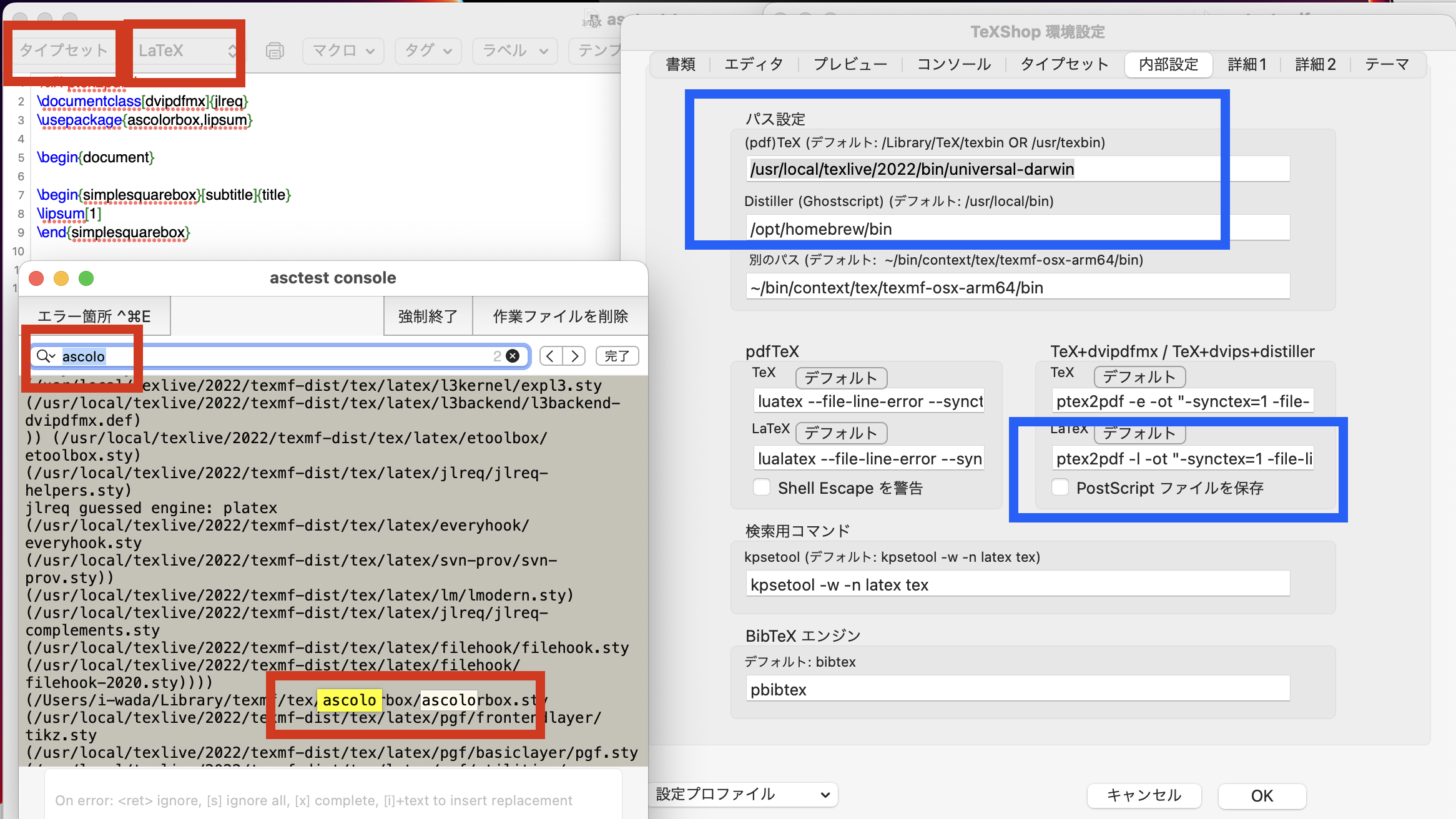The width and height of the screenshot is (1456, 819).
Task: Click \begin{simplesquarebox} line in editor
Action: point(164,195)
